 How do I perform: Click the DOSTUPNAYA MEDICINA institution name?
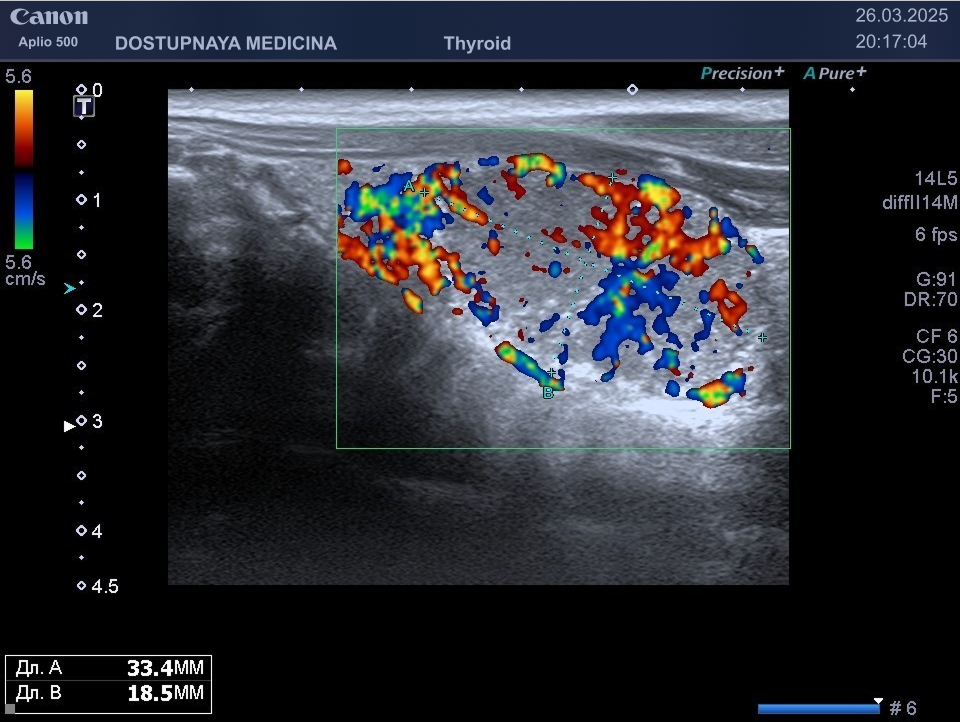[x=226, y=43]
